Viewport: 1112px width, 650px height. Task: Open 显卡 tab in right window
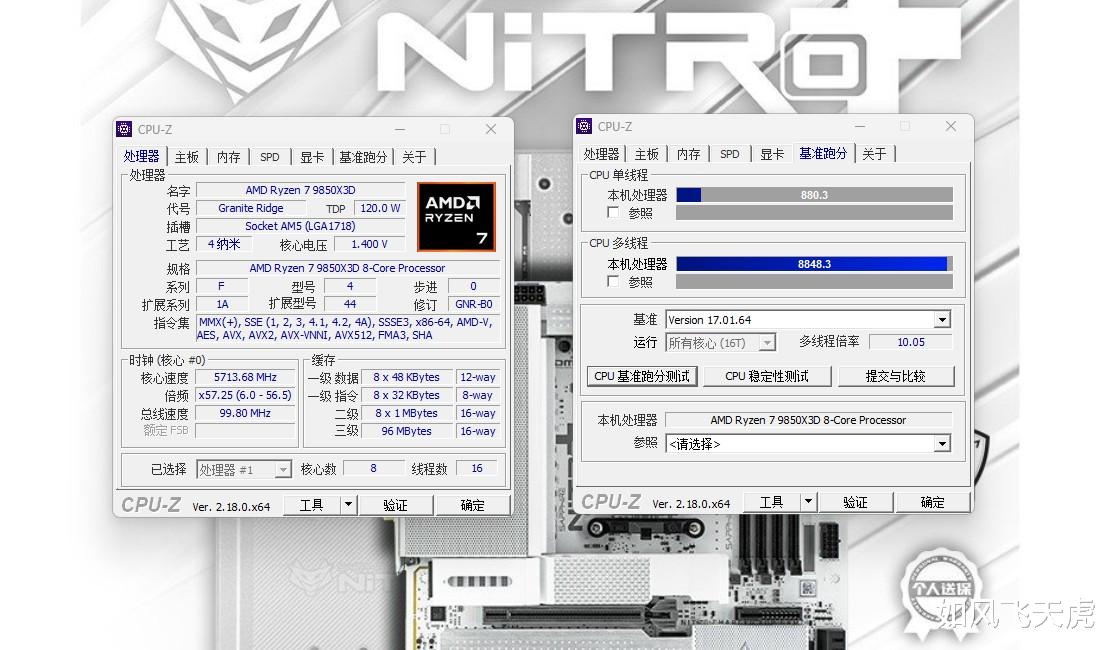pos(772,154)
